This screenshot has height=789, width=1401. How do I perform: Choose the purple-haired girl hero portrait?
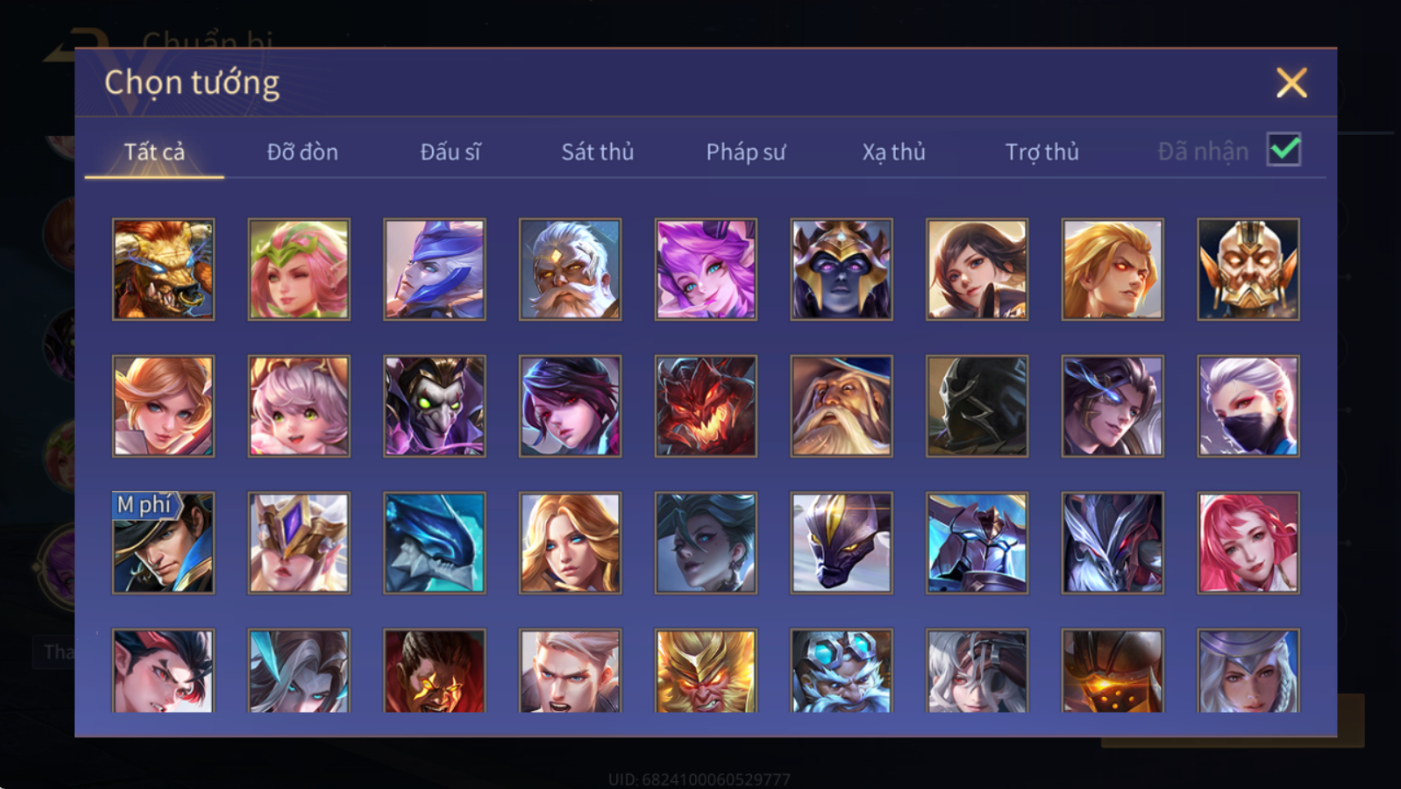click(706, 270)
